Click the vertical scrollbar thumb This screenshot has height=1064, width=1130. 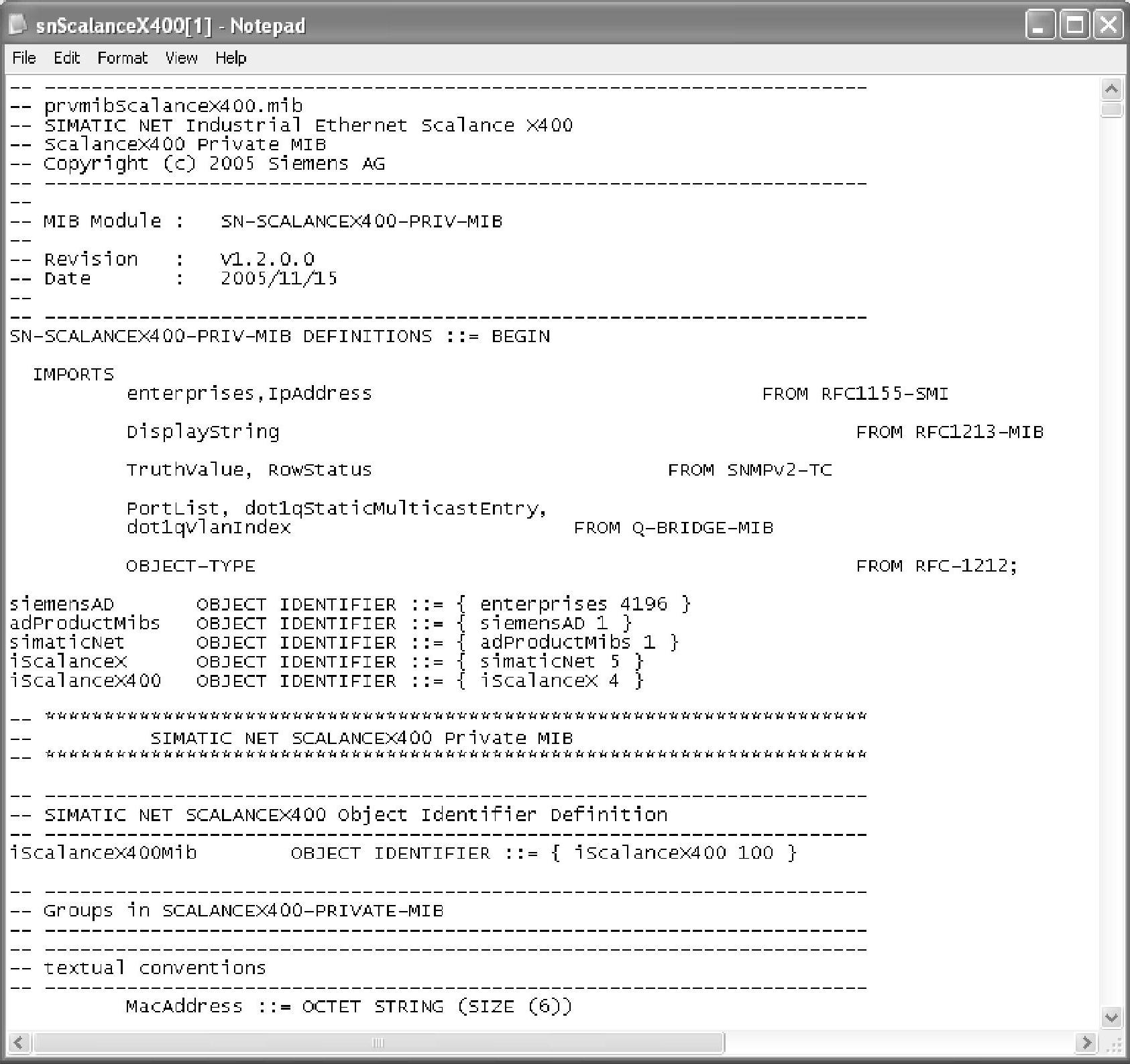(1111, 109)
